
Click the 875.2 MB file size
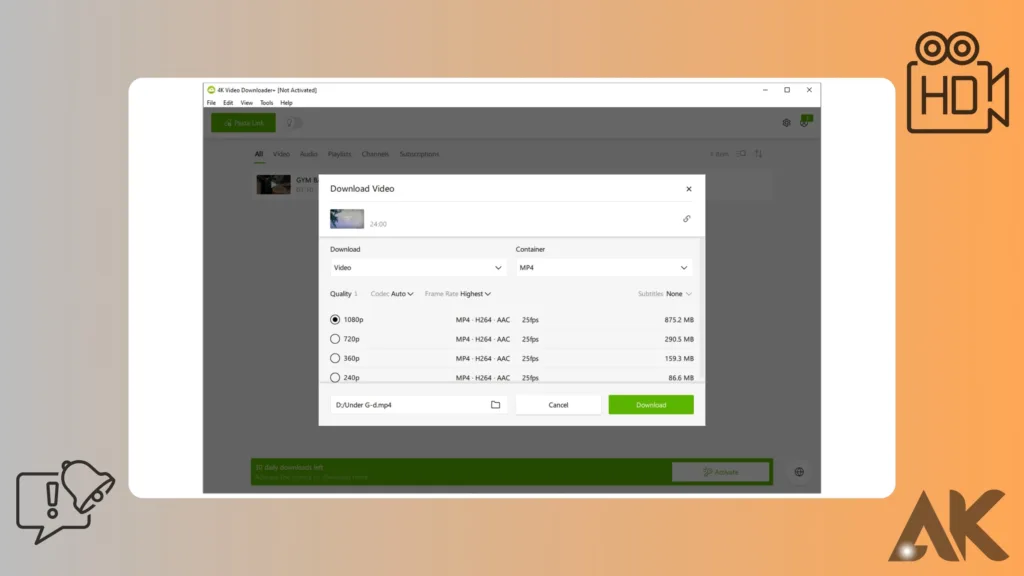(679, 320)
